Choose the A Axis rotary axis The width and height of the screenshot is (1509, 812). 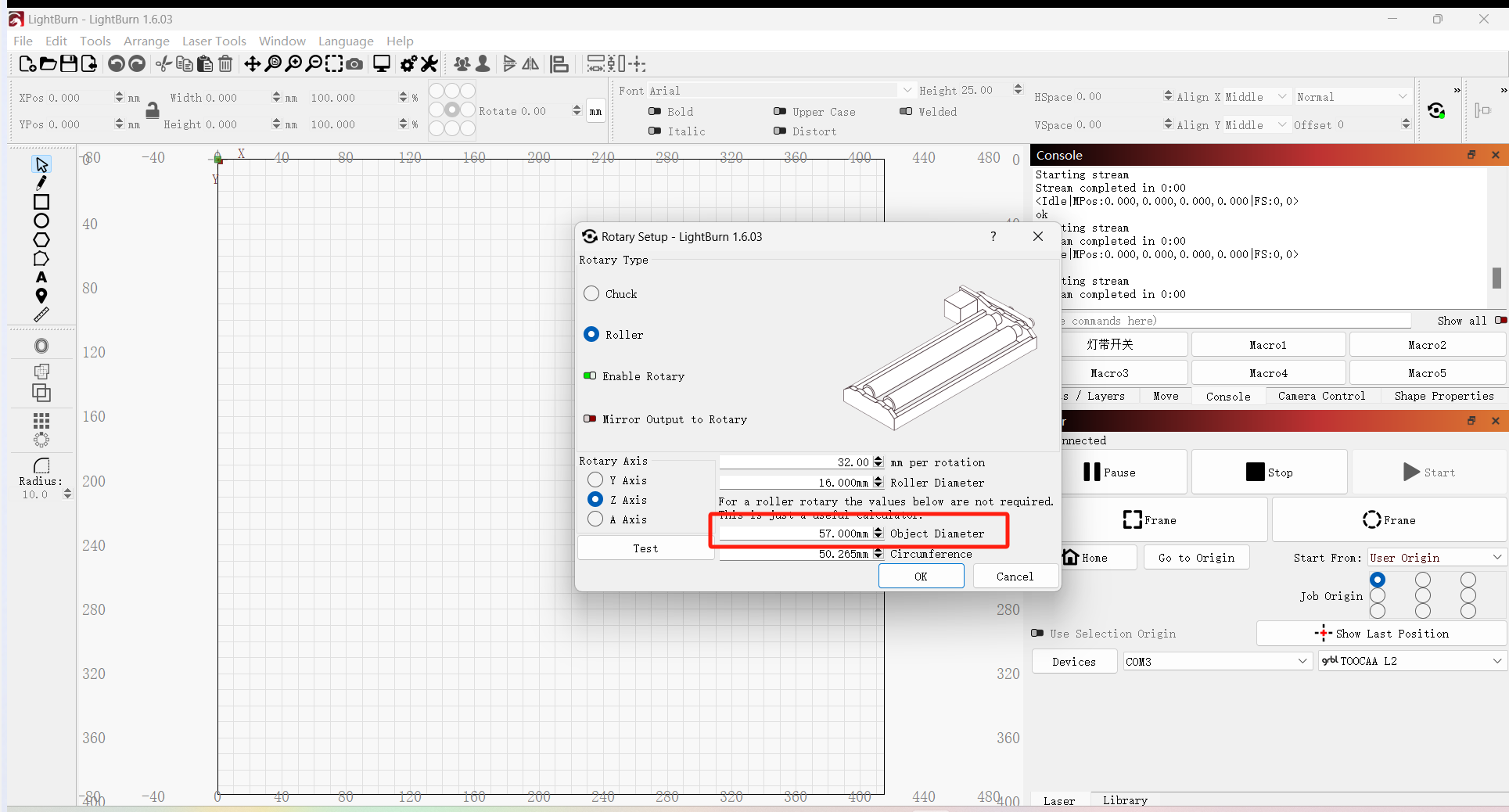coord(595,519)
